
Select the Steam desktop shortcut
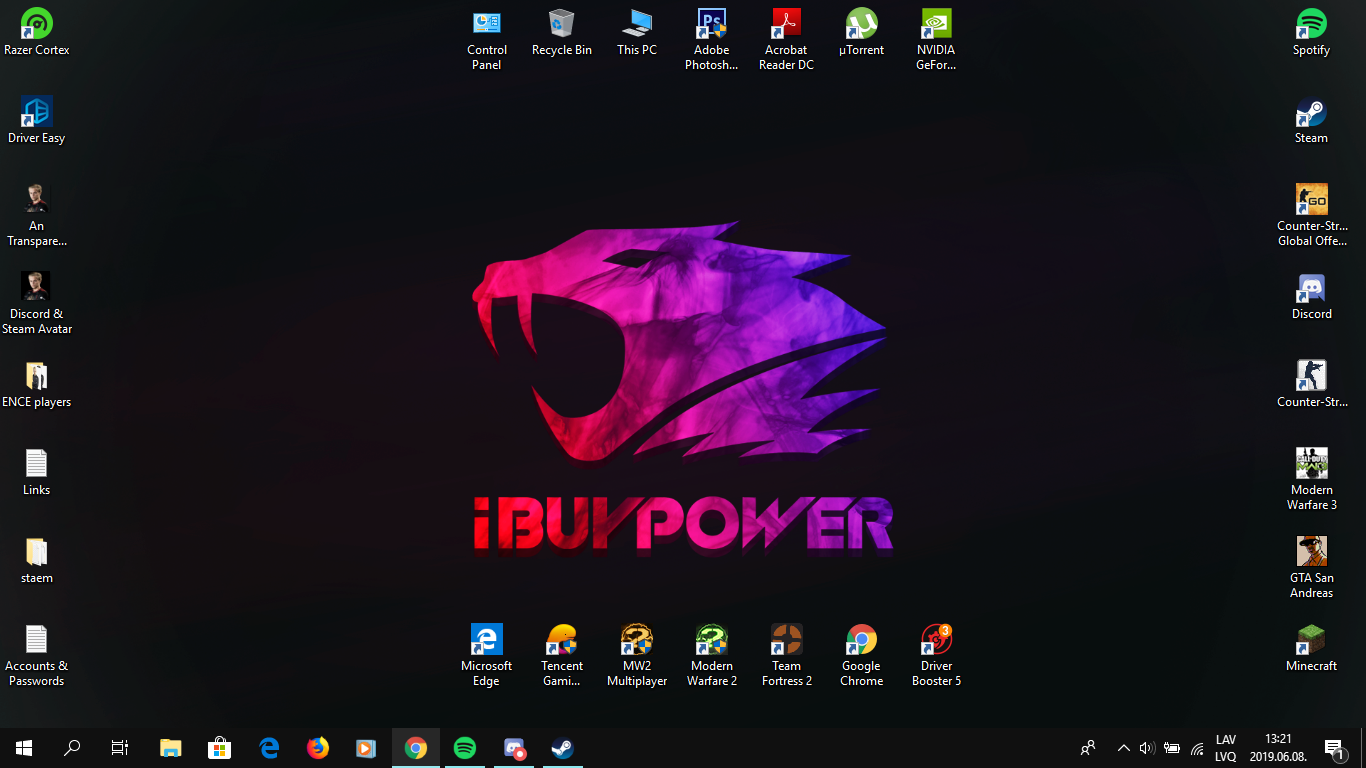pos(1311,120)
